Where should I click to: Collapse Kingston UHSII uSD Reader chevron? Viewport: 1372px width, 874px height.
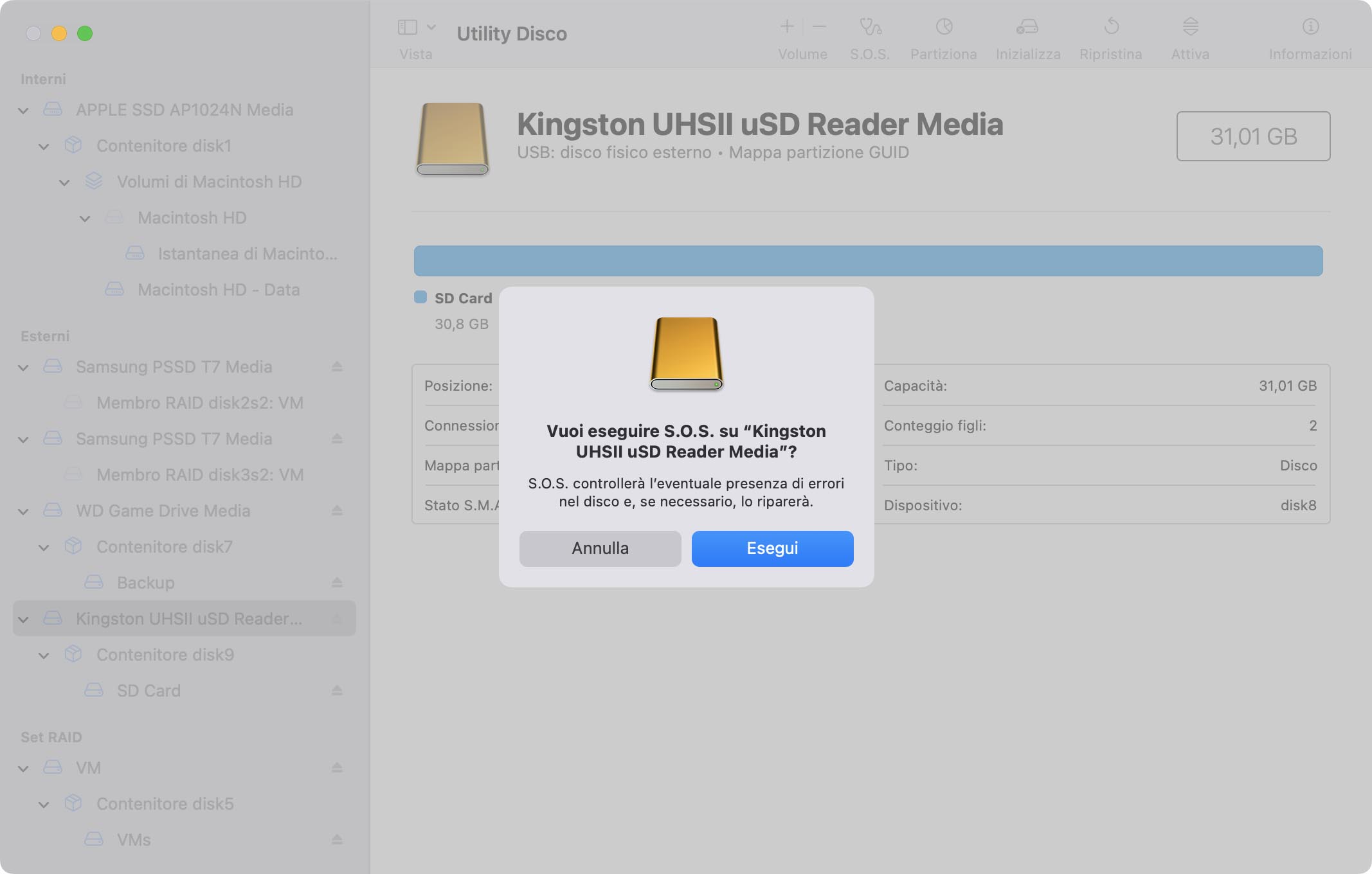(24, 620)
